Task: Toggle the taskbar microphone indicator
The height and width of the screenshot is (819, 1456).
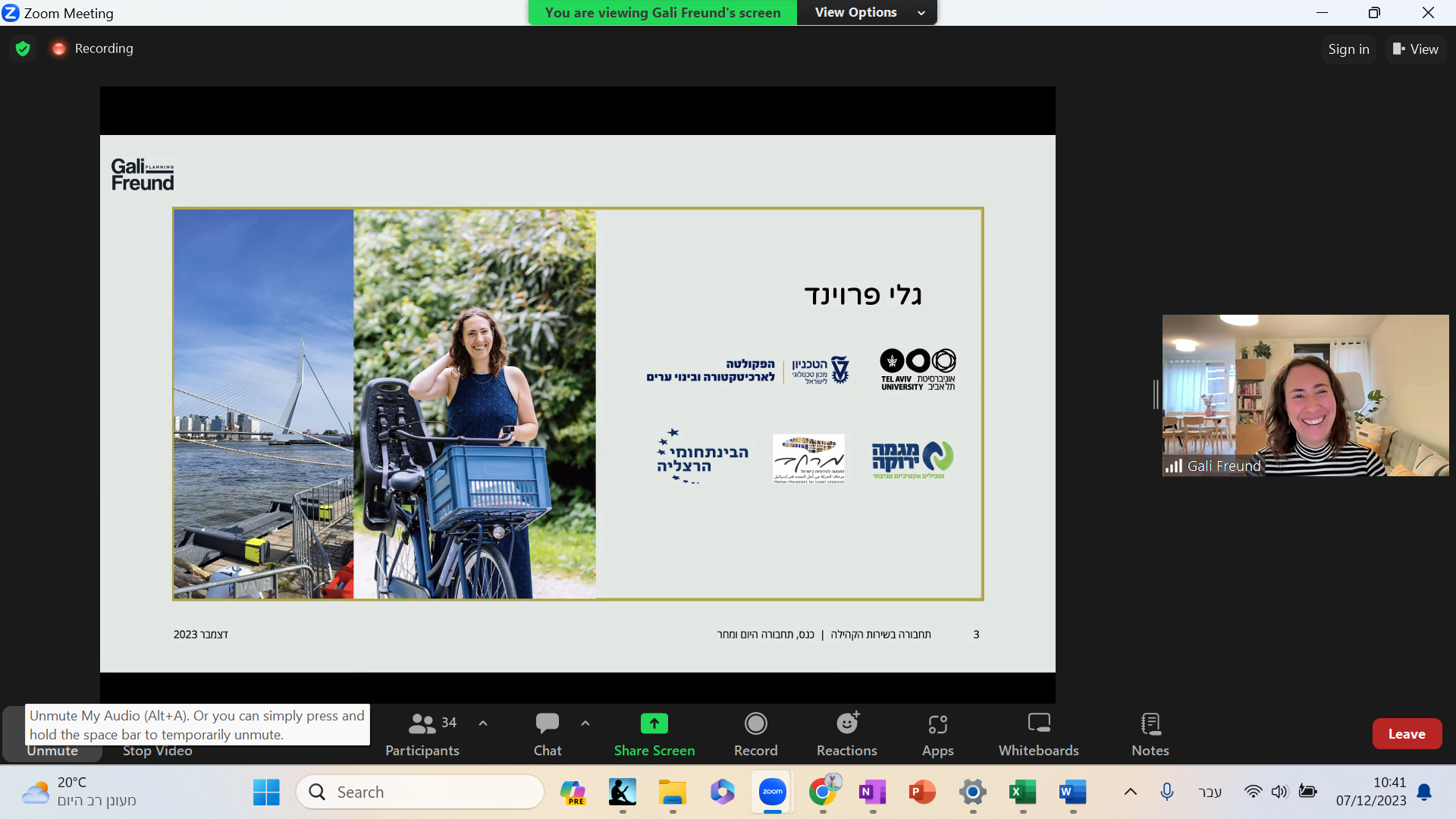Action: [1166, 792]
